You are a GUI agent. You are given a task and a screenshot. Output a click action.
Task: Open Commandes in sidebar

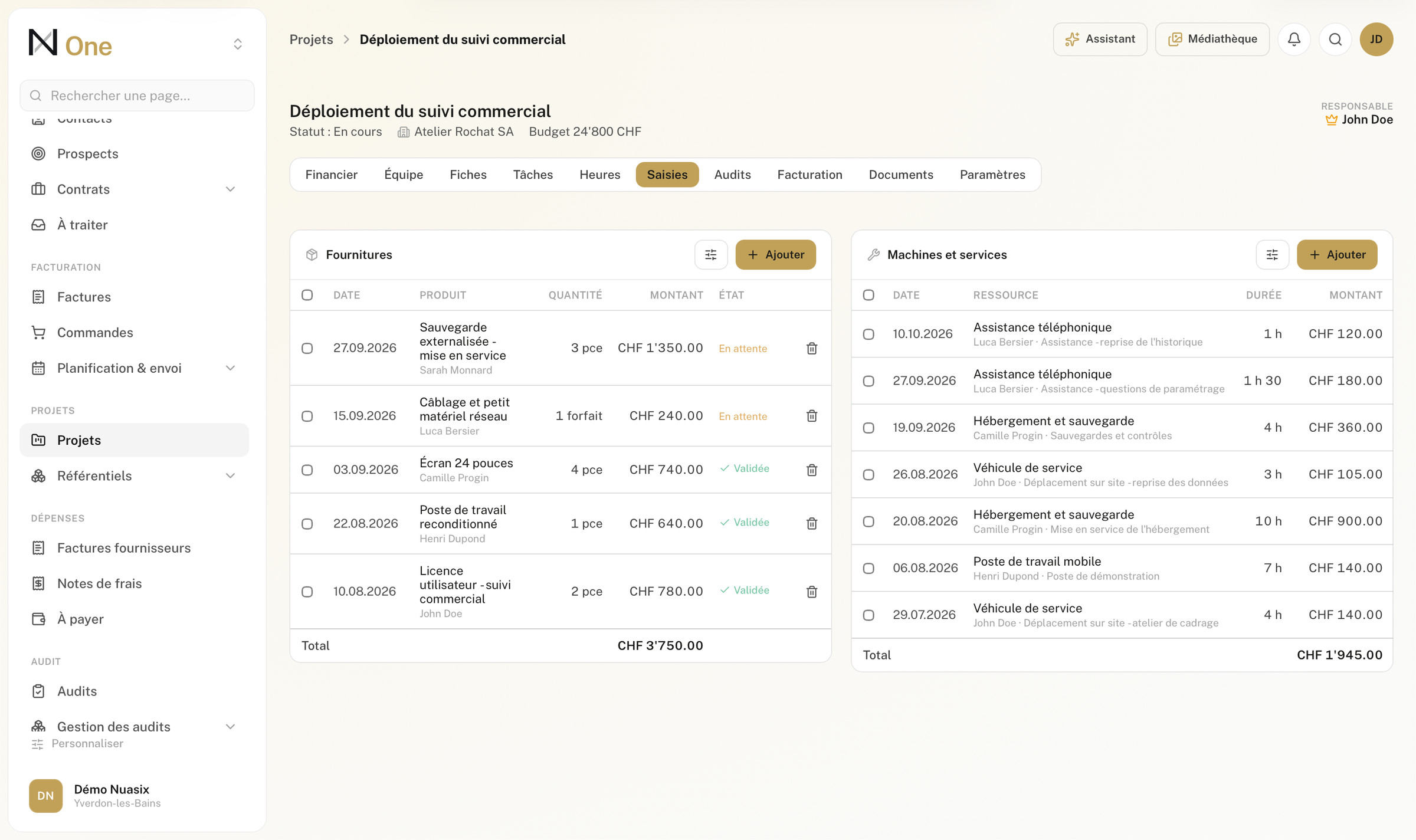click(x=135, y=333)
